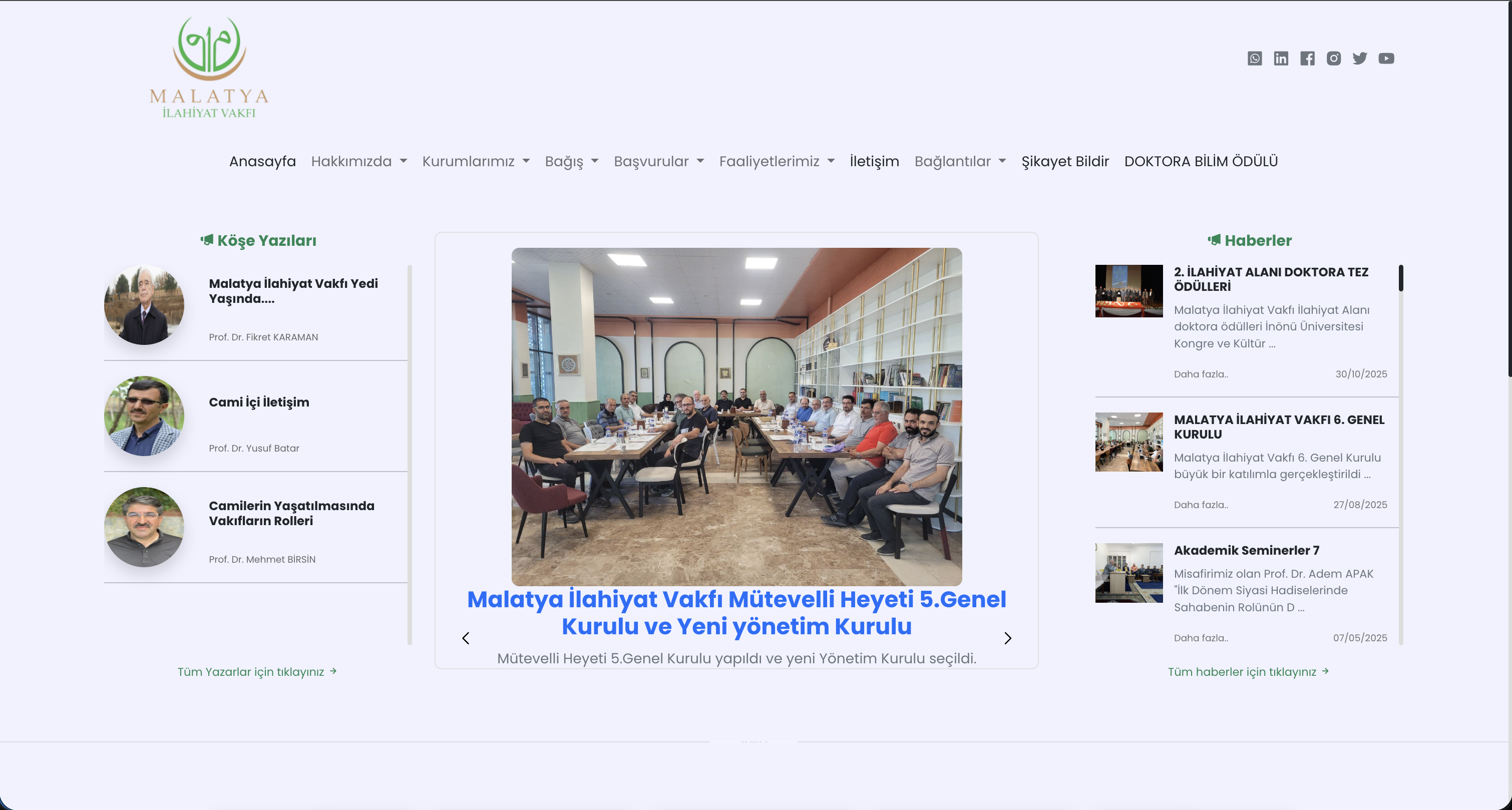1512x810 pixels.
Task: Open the WhatsApp social icon
Action: pyautogui.click(x=1256, y=58)
